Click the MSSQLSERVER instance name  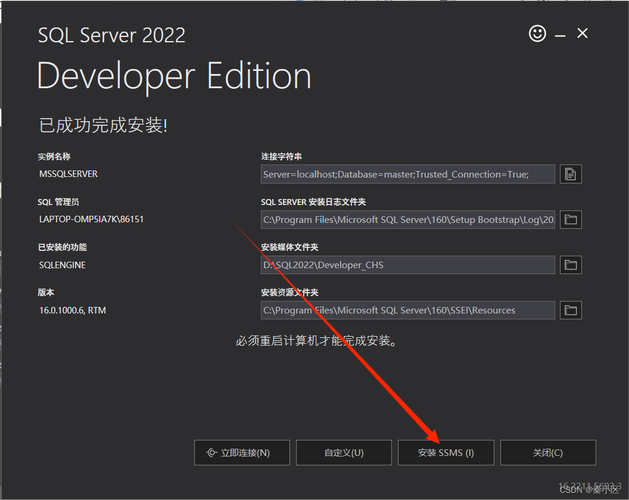click(68, 173)
